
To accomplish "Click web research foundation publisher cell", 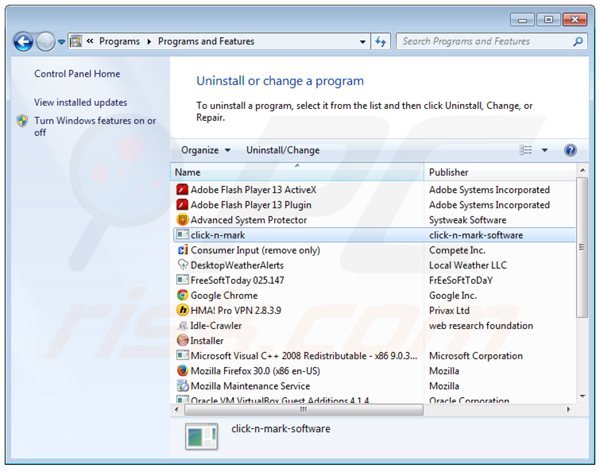I will coord(481,325).
